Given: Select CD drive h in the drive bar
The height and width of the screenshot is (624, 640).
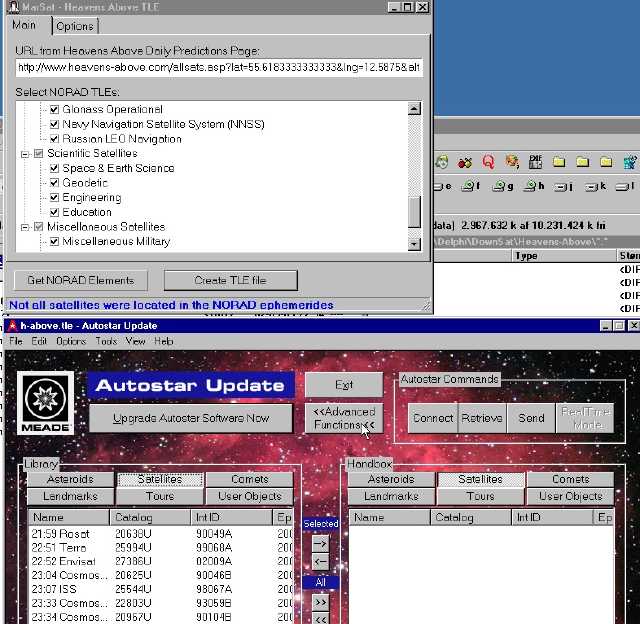Looking at the screenshot, I should coord(534,187).
